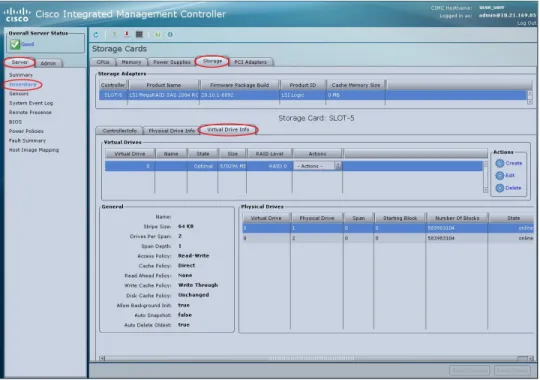The width and height of the screenshot is (540, 380).
Task: Click the refresh icon in the toolbar
Action: 96,34
